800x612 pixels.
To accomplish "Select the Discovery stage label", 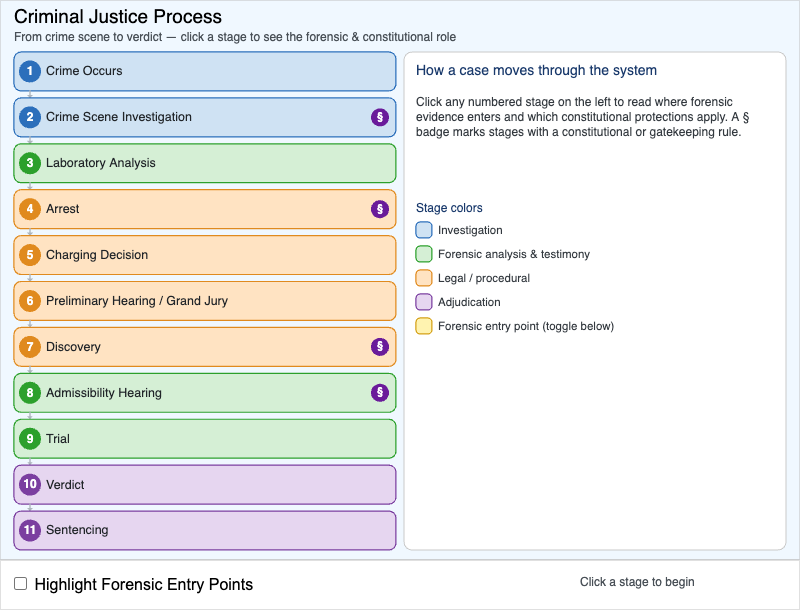I will 73,346.
